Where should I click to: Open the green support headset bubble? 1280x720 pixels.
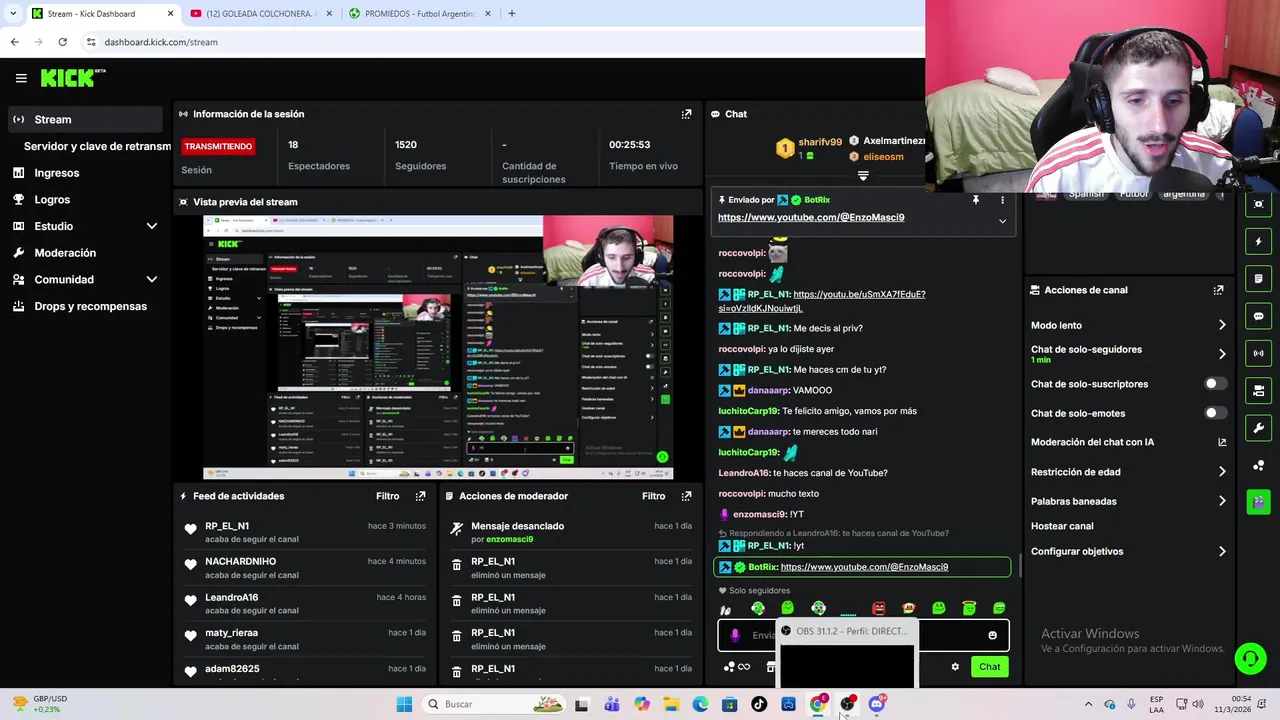[1250, 658]
